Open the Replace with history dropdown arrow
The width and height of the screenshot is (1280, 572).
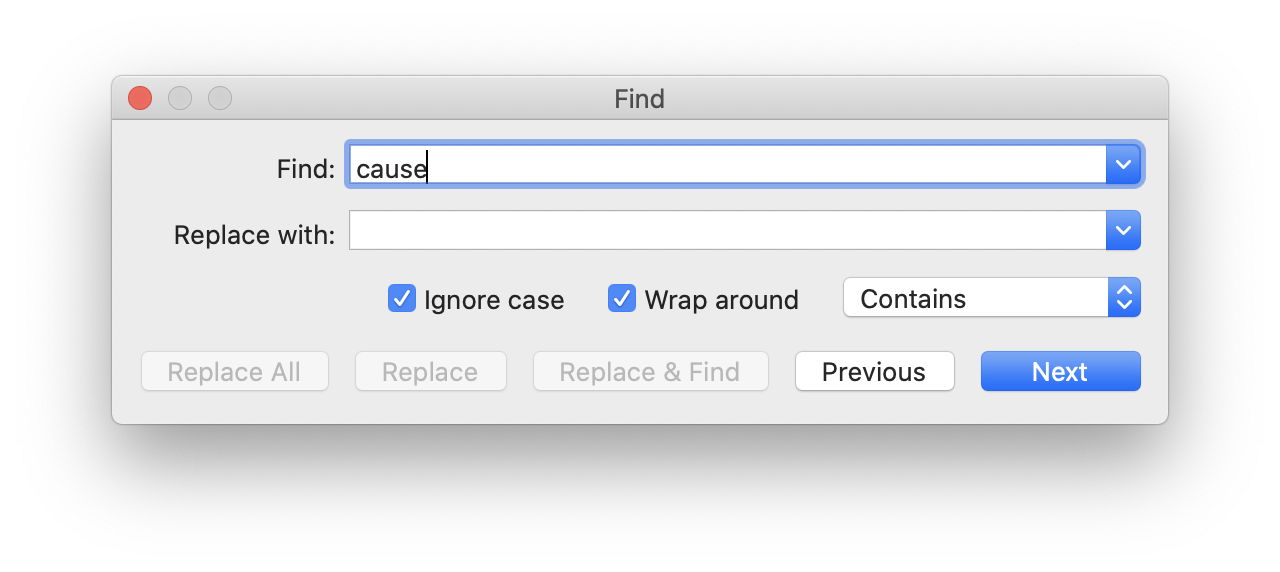click(x=1123, y=231)
